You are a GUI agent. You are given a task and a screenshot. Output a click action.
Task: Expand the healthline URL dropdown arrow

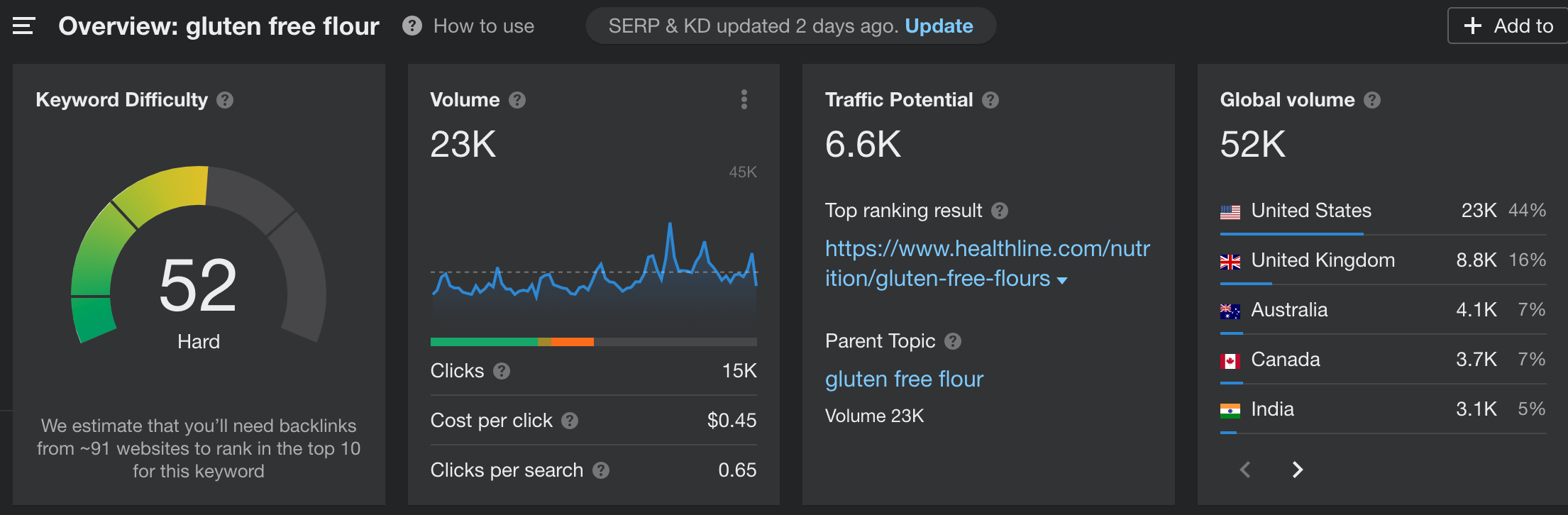click(1062, 280)
